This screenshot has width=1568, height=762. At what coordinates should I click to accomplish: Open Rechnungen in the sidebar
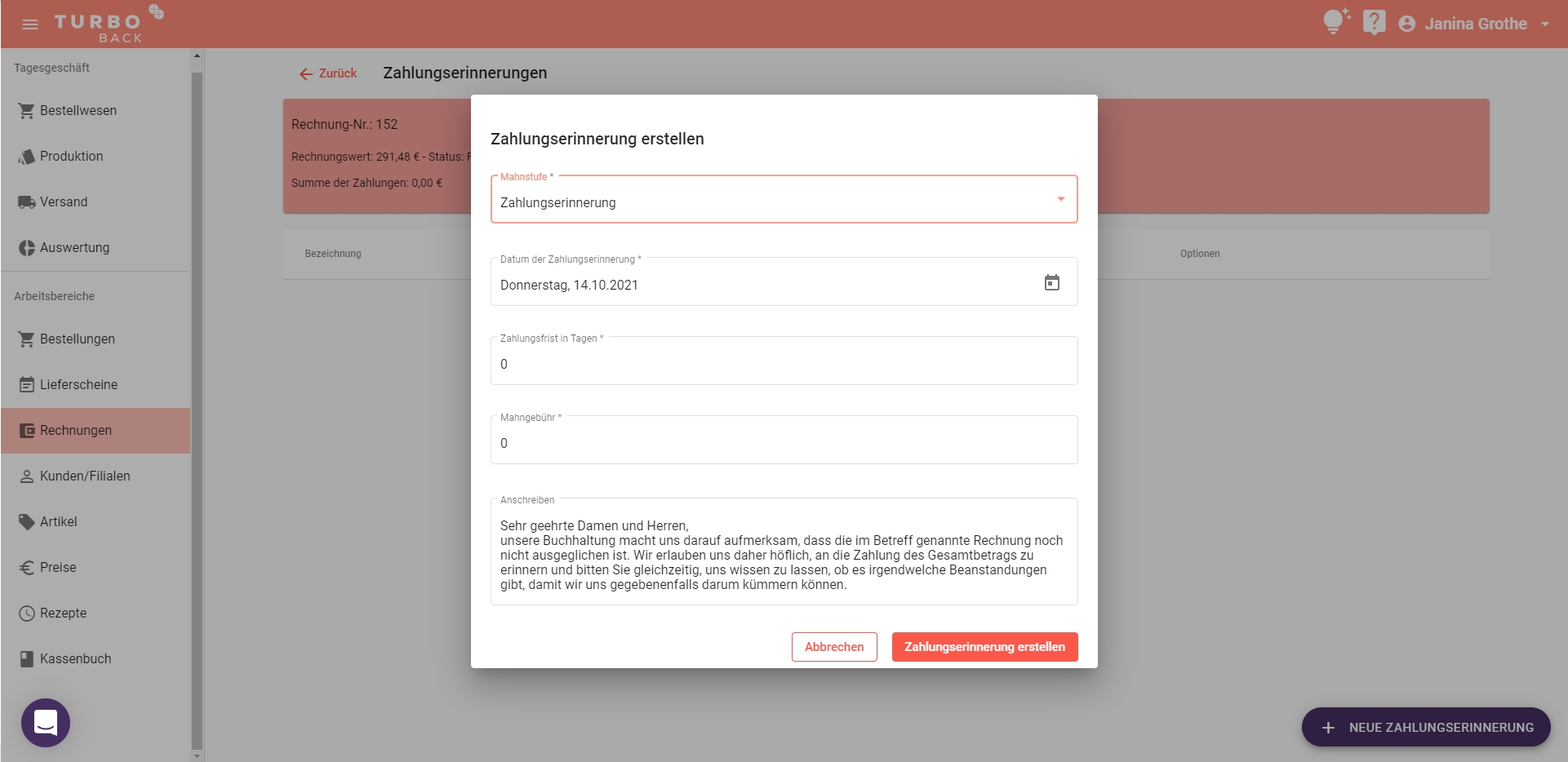point(76,431)
